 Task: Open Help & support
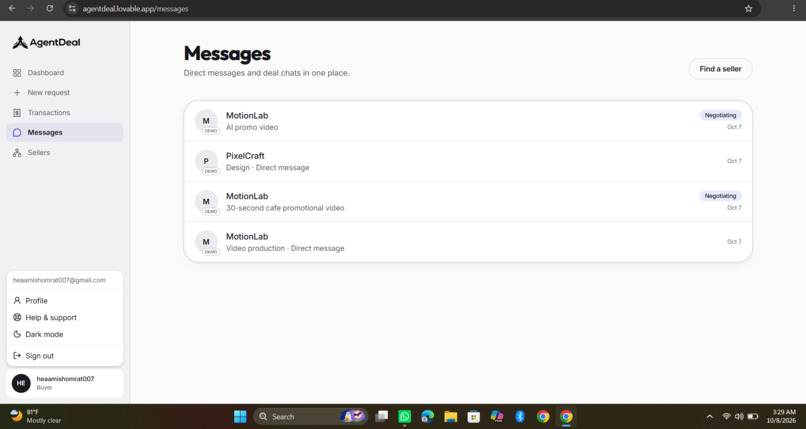65,318
